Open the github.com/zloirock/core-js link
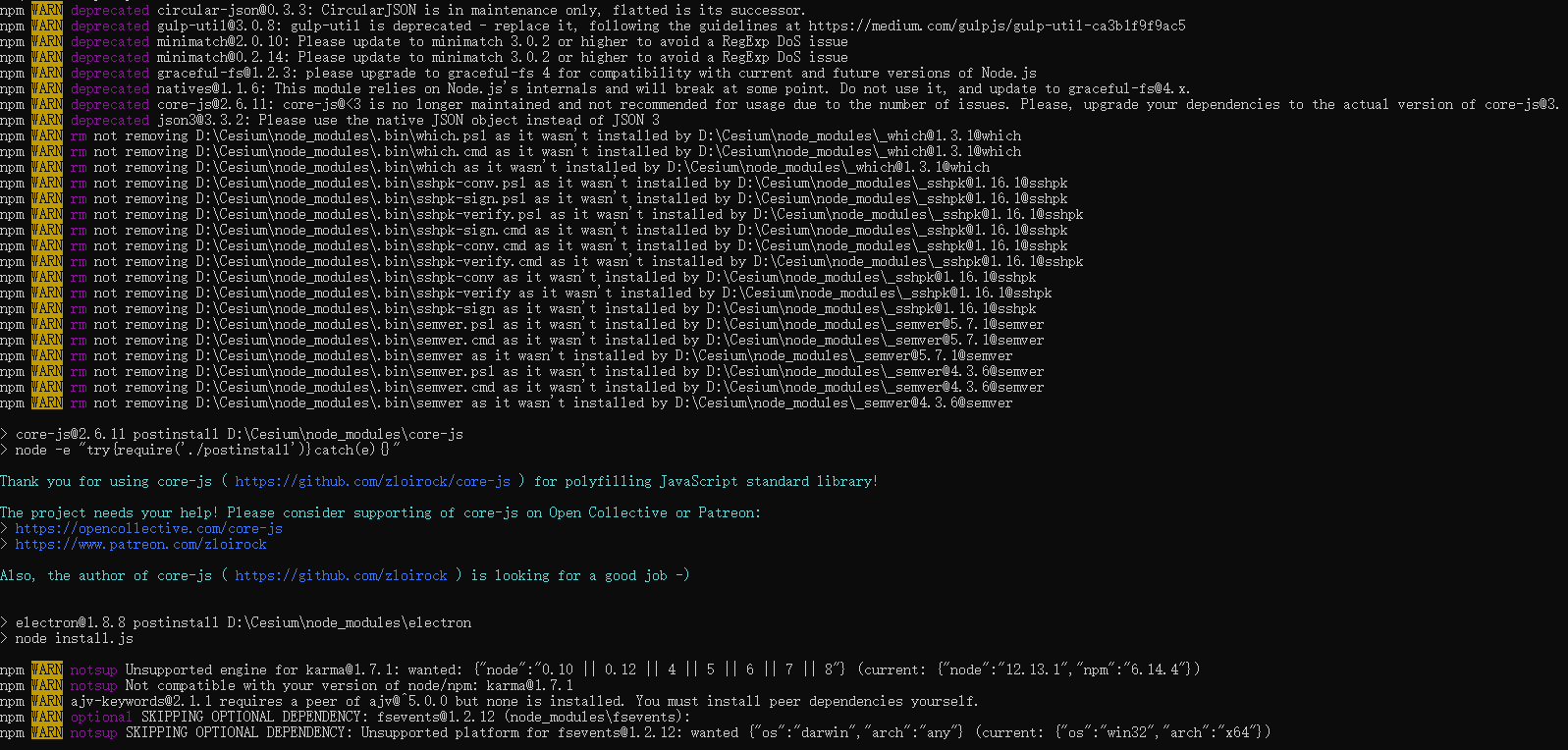Viewport: 1568px width, 750px height. [x=372, y=481]
